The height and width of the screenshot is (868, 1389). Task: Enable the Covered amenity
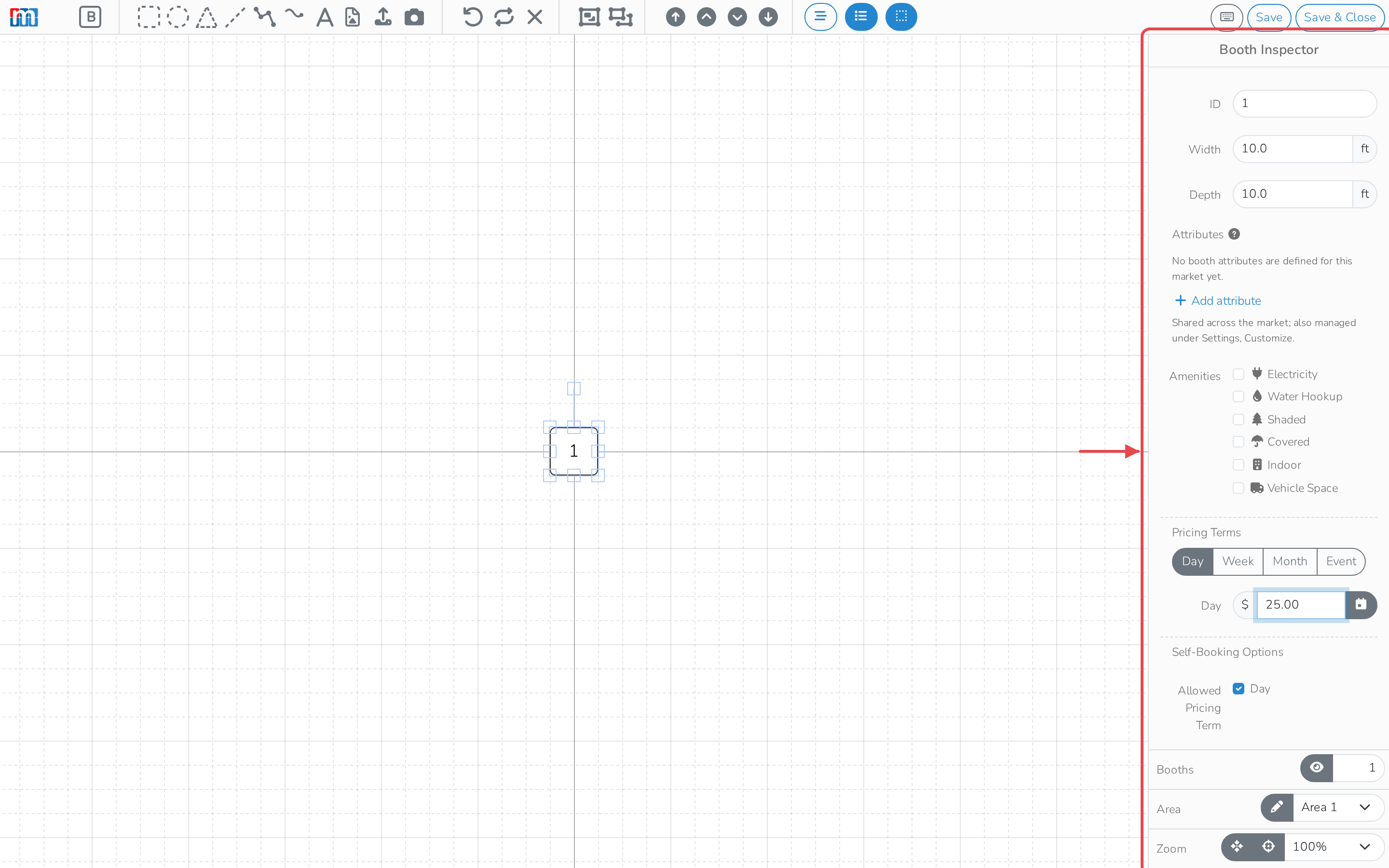1239,442
